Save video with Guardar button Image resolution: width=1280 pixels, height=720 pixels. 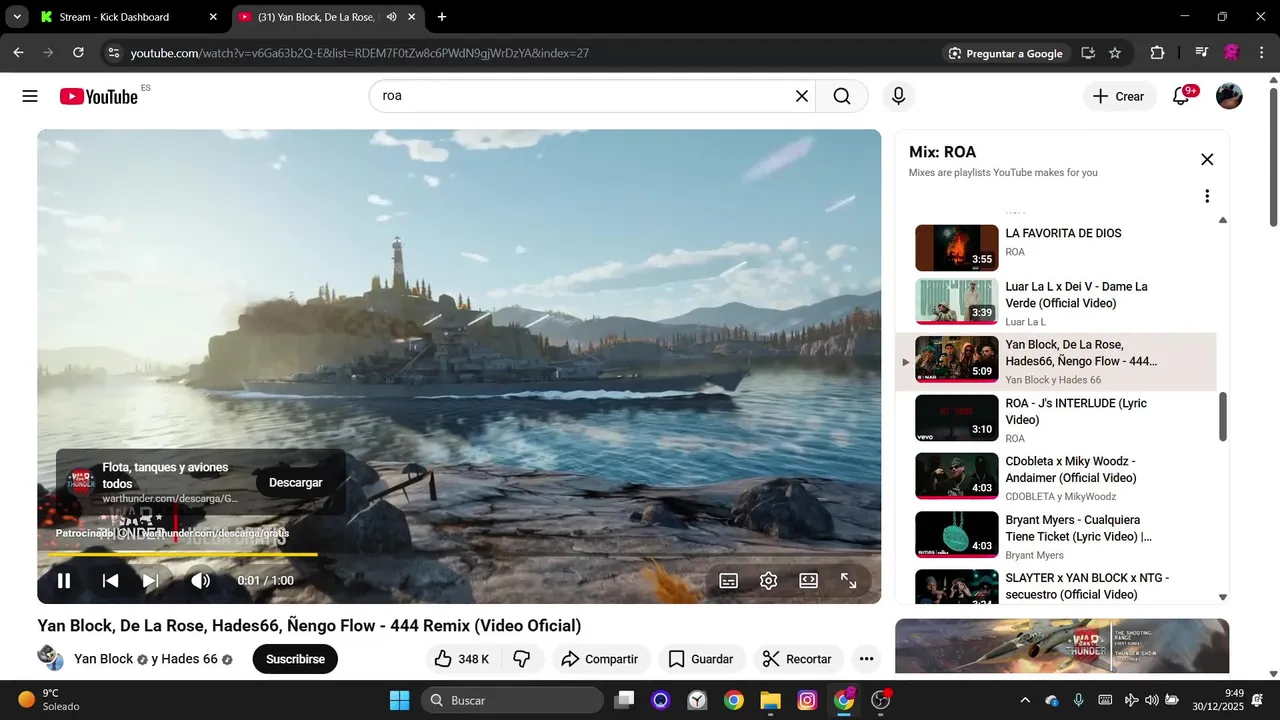click(x=701, y=659)
